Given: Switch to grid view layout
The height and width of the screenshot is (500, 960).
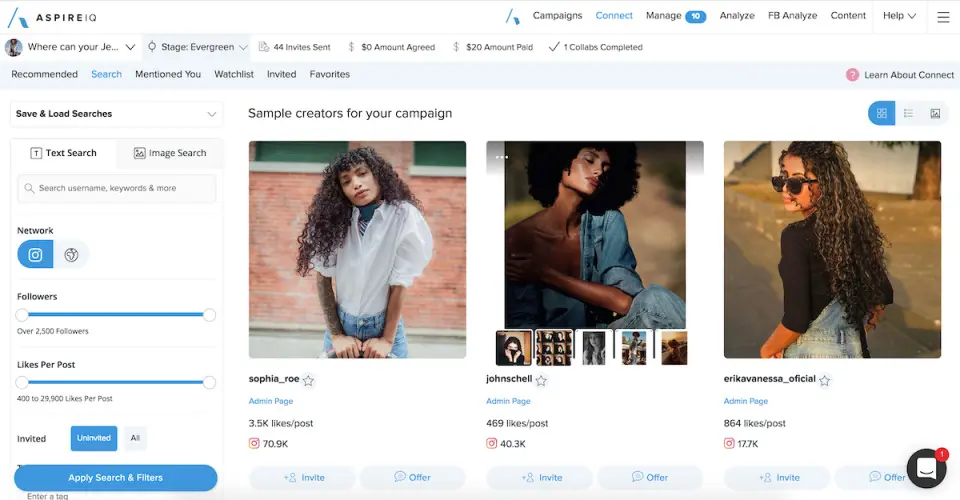Looking at the screenshot, I should [x=881, y=114].
